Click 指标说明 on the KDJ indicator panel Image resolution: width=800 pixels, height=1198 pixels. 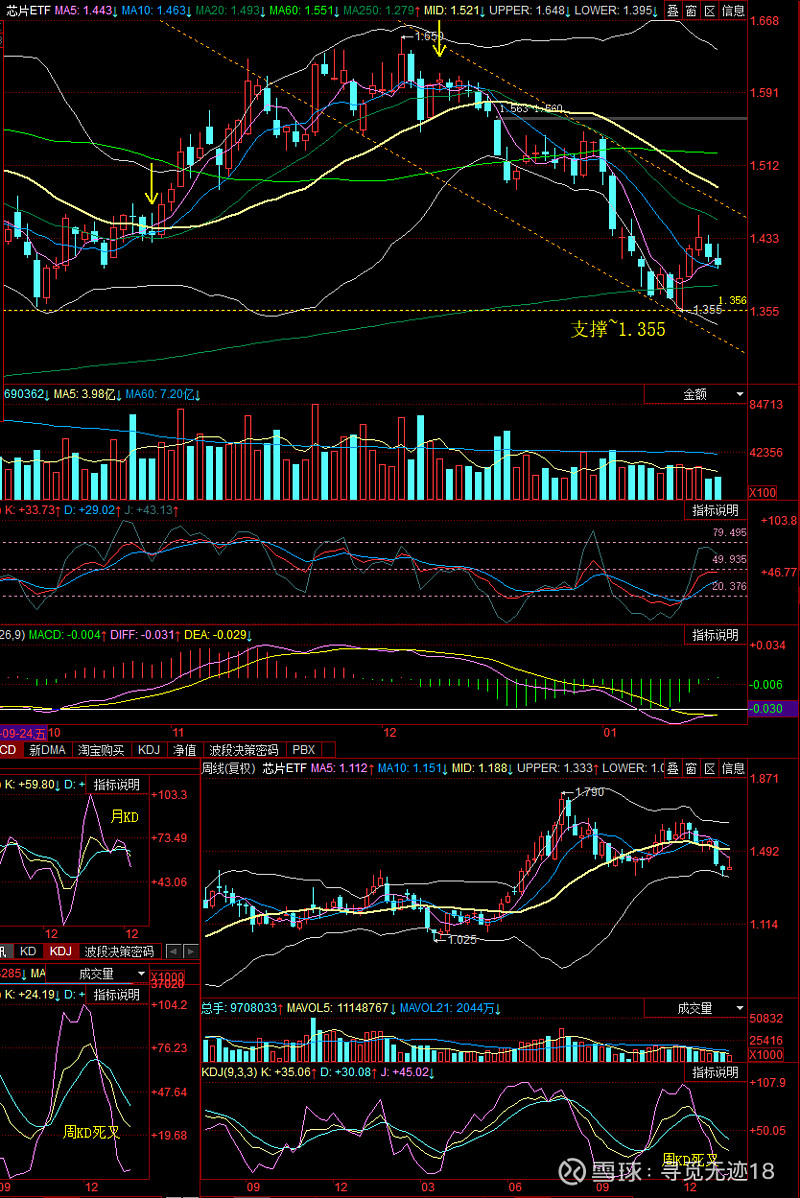click(x=717, y=509)
